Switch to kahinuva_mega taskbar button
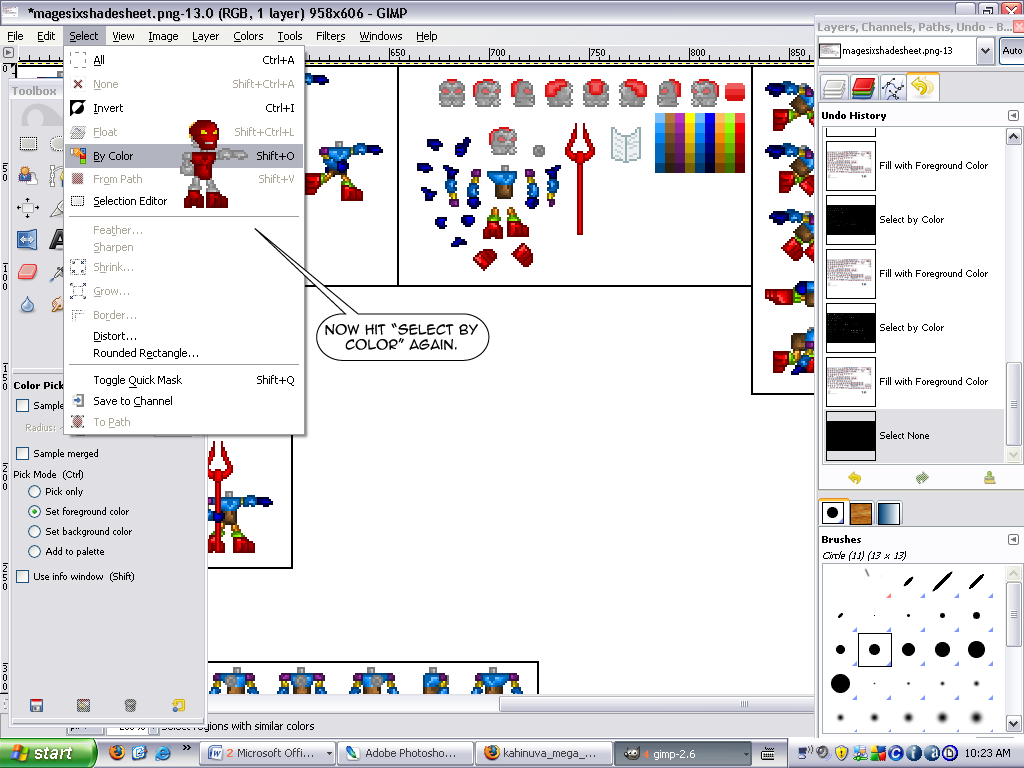Viewport: 1024px width, 768px height. [x=543, y=753]
